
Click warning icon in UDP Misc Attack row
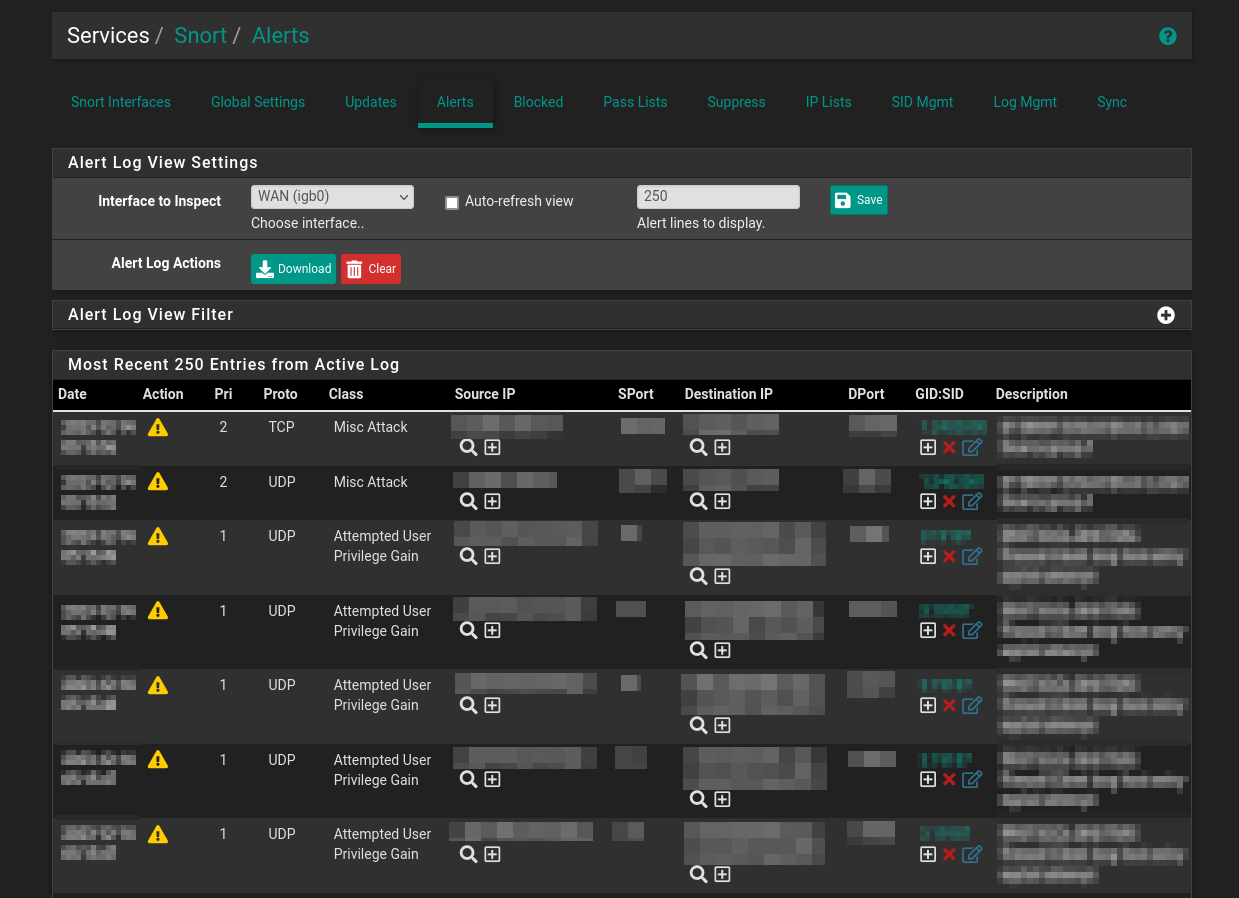coord(158,482)
